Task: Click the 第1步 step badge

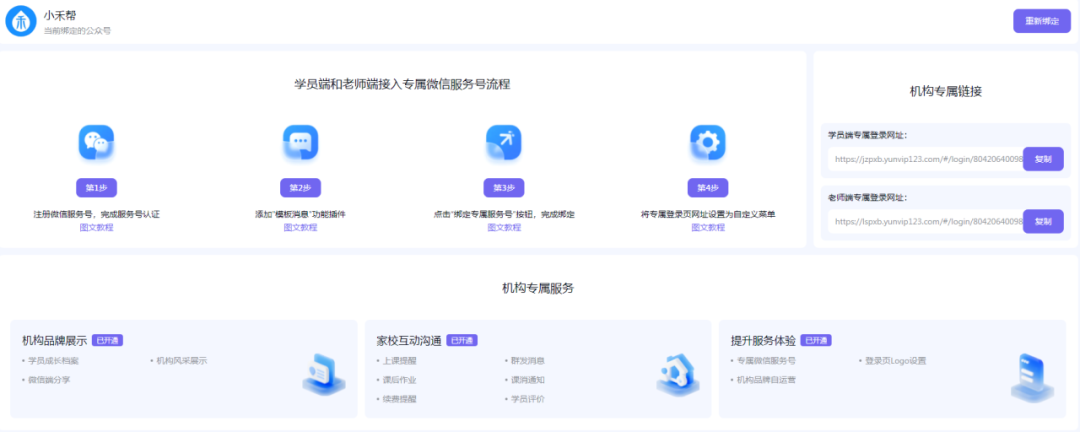Action: click(96, 188)
